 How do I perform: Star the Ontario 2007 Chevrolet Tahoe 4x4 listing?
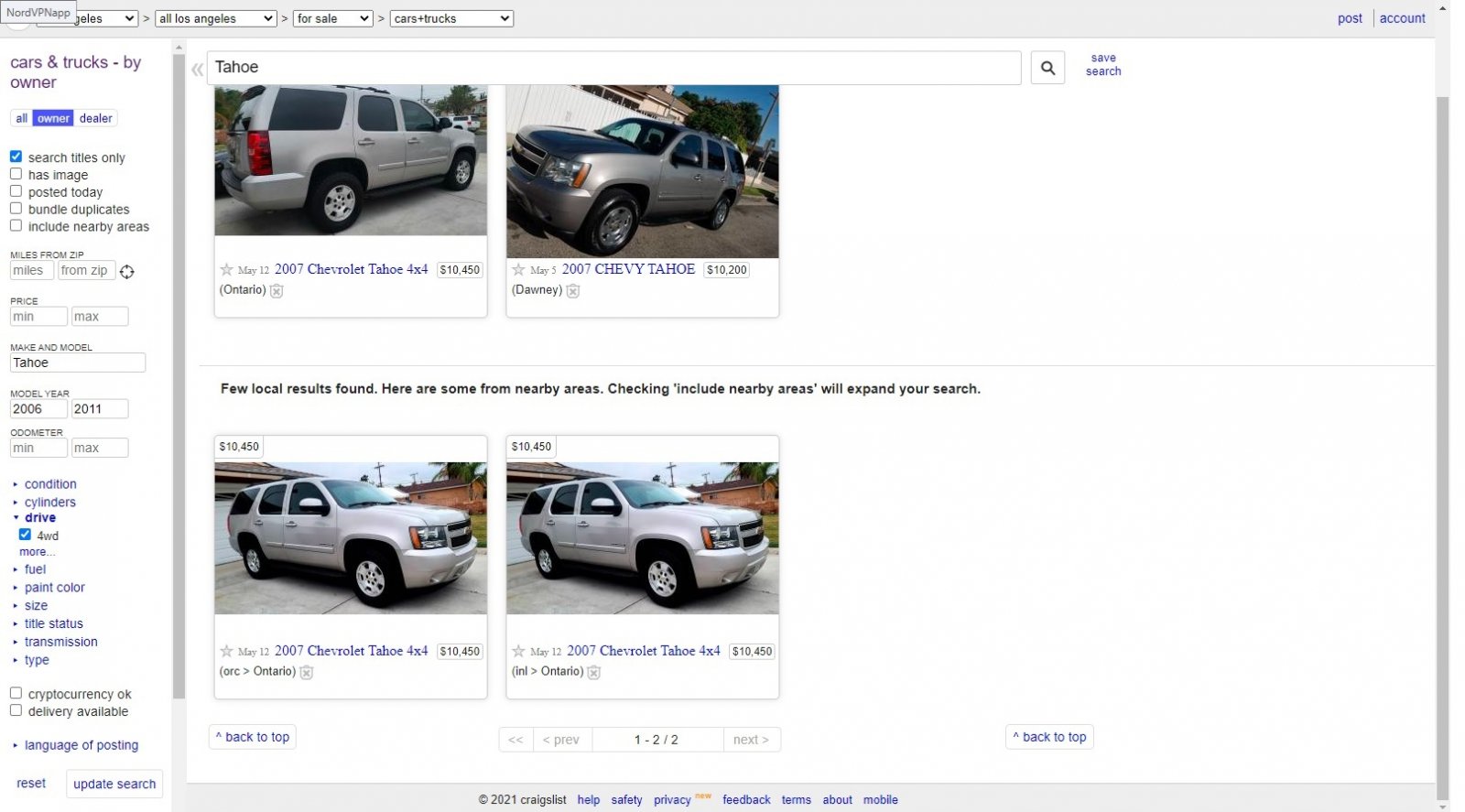click(227, 269)
